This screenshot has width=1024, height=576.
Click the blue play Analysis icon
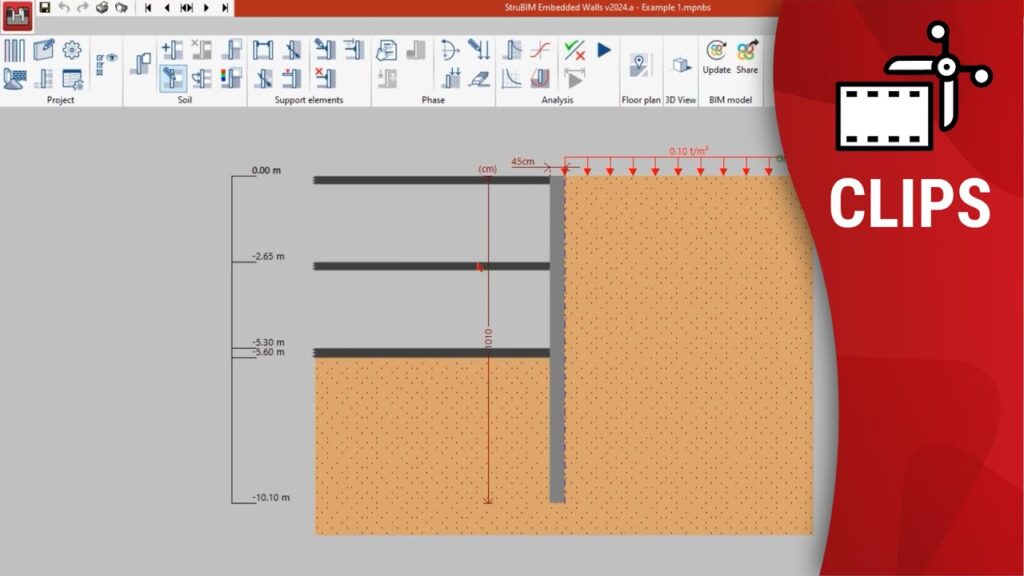pyautogui.click(x=604, y=49)
